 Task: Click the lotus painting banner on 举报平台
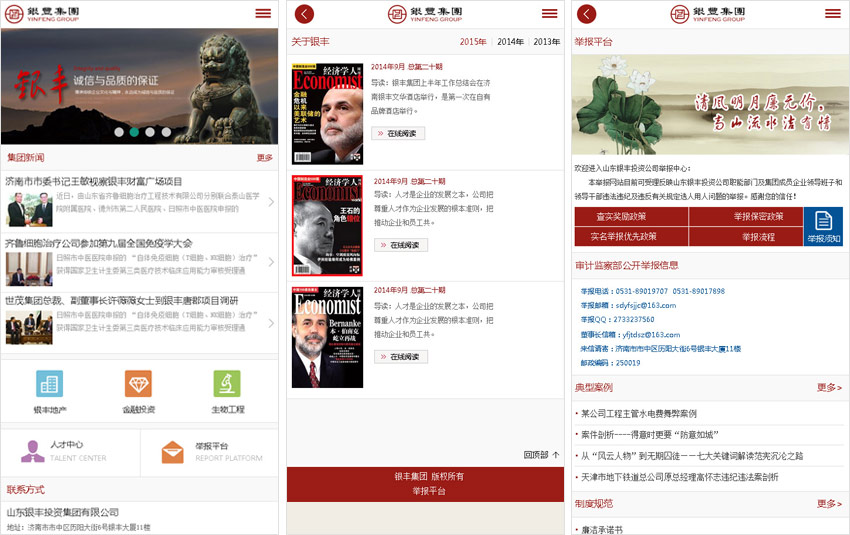pos(711,104)
